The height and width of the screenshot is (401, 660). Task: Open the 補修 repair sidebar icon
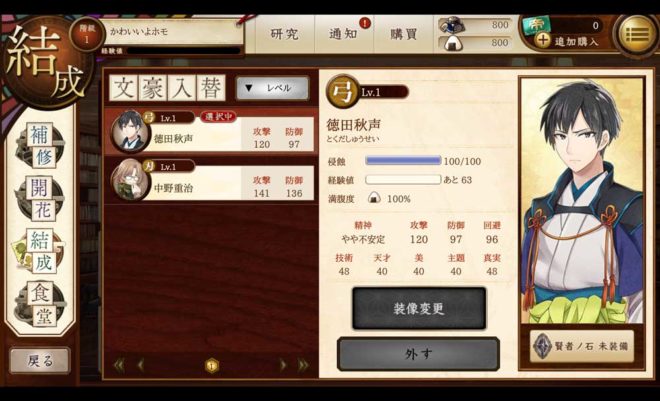[41, 146]
